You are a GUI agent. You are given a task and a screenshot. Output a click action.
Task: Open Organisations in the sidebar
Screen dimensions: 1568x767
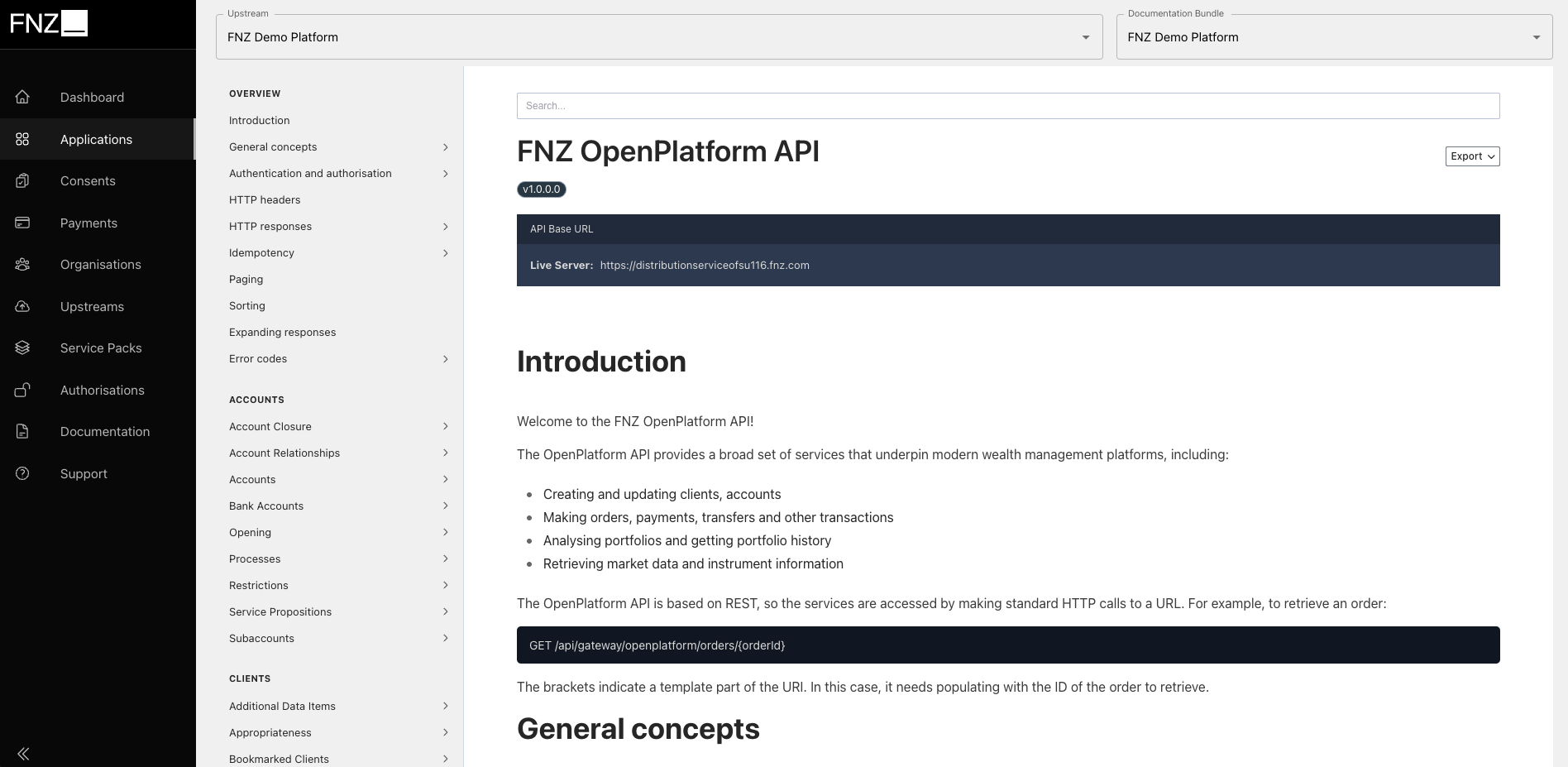(98, 264)
